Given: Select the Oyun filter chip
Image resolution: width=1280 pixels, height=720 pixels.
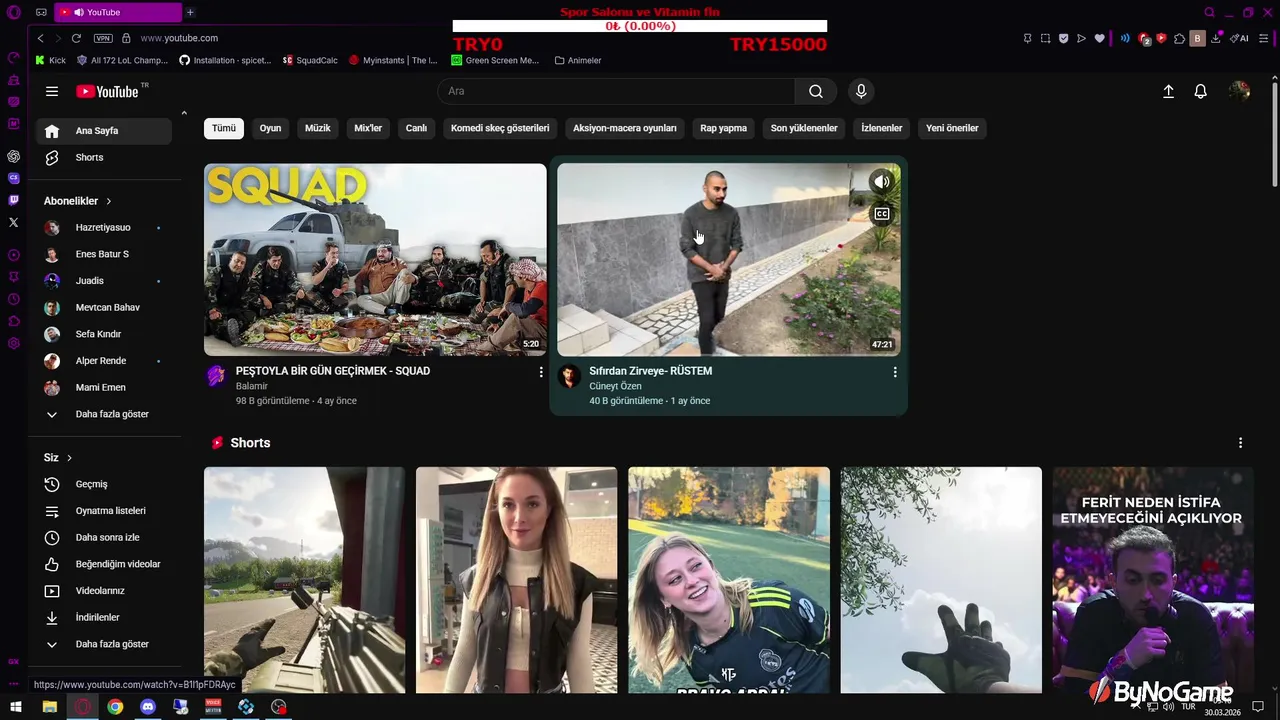Looking at the screenshot, I should pyautogui.click(x=270, y=128).
